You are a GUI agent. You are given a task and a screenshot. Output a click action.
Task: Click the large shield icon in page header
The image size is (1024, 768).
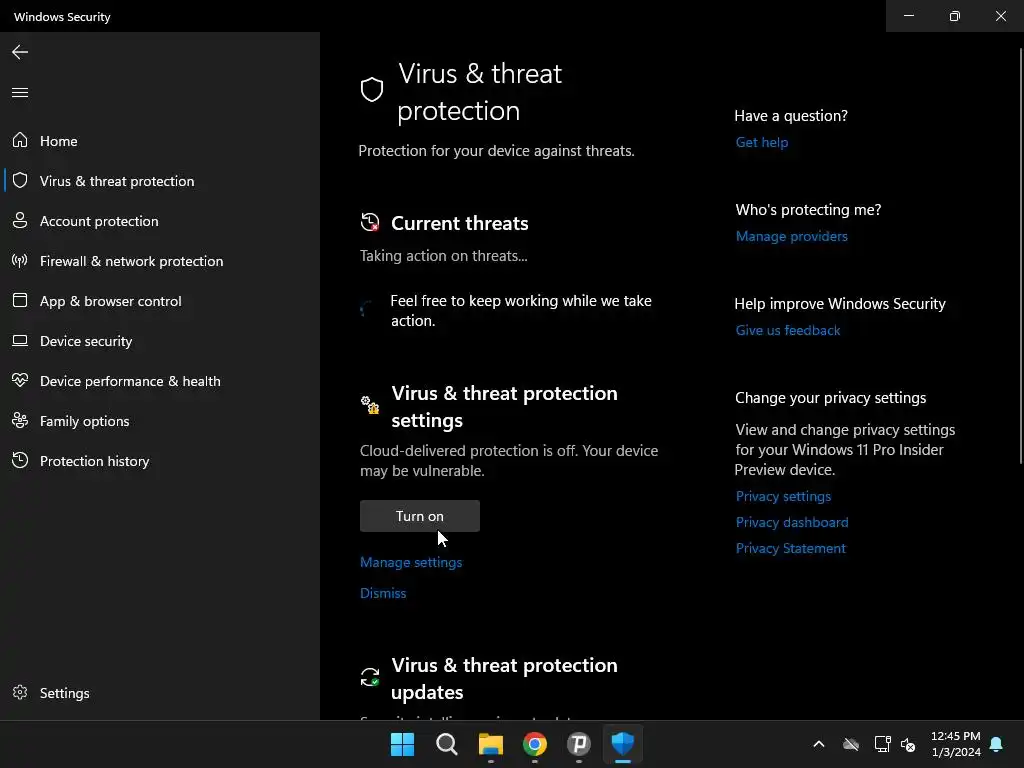point(372,90)
